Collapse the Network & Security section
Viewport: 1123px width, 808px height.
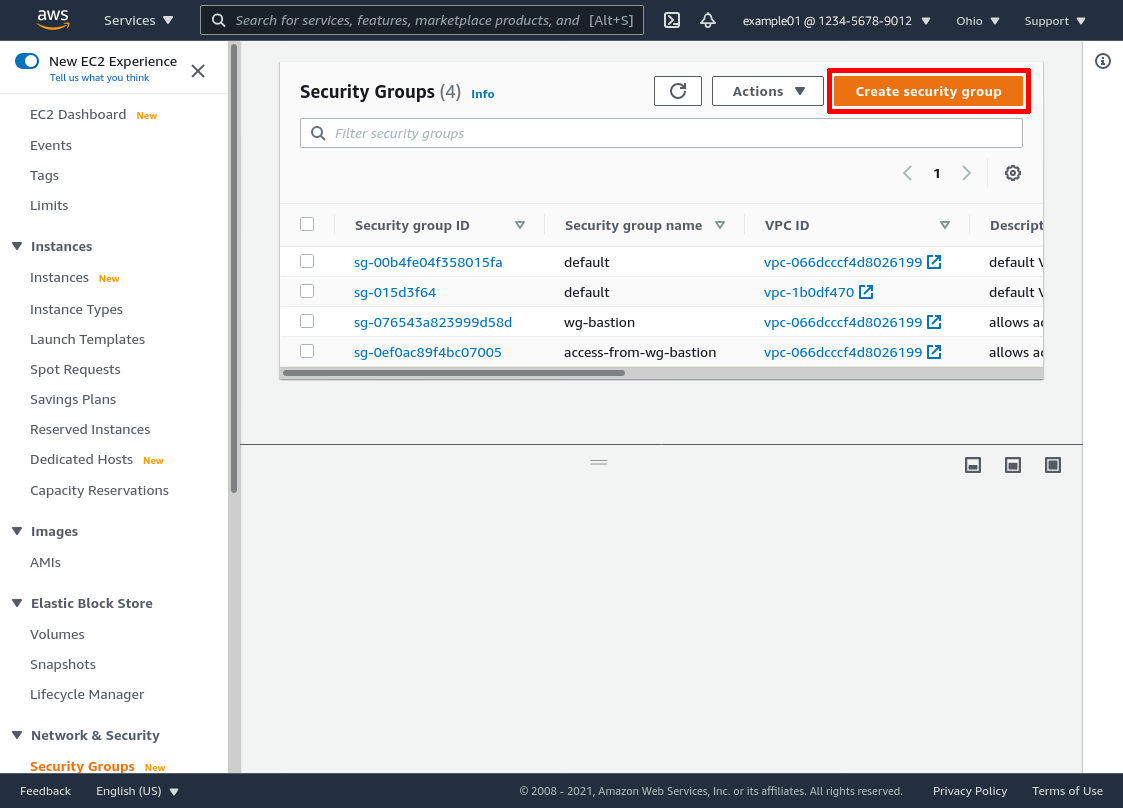pyautogui.click(x=17, y=735)
